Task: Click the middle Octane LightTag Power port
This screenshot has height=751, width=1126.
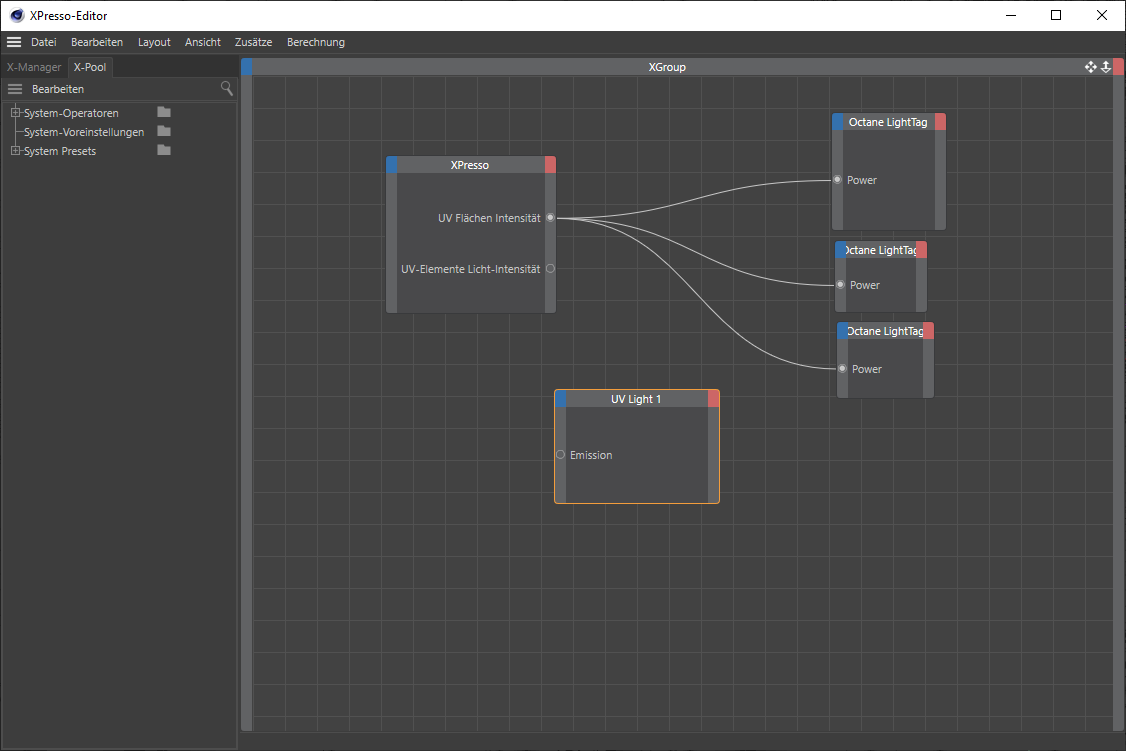Action: point(840,284)
